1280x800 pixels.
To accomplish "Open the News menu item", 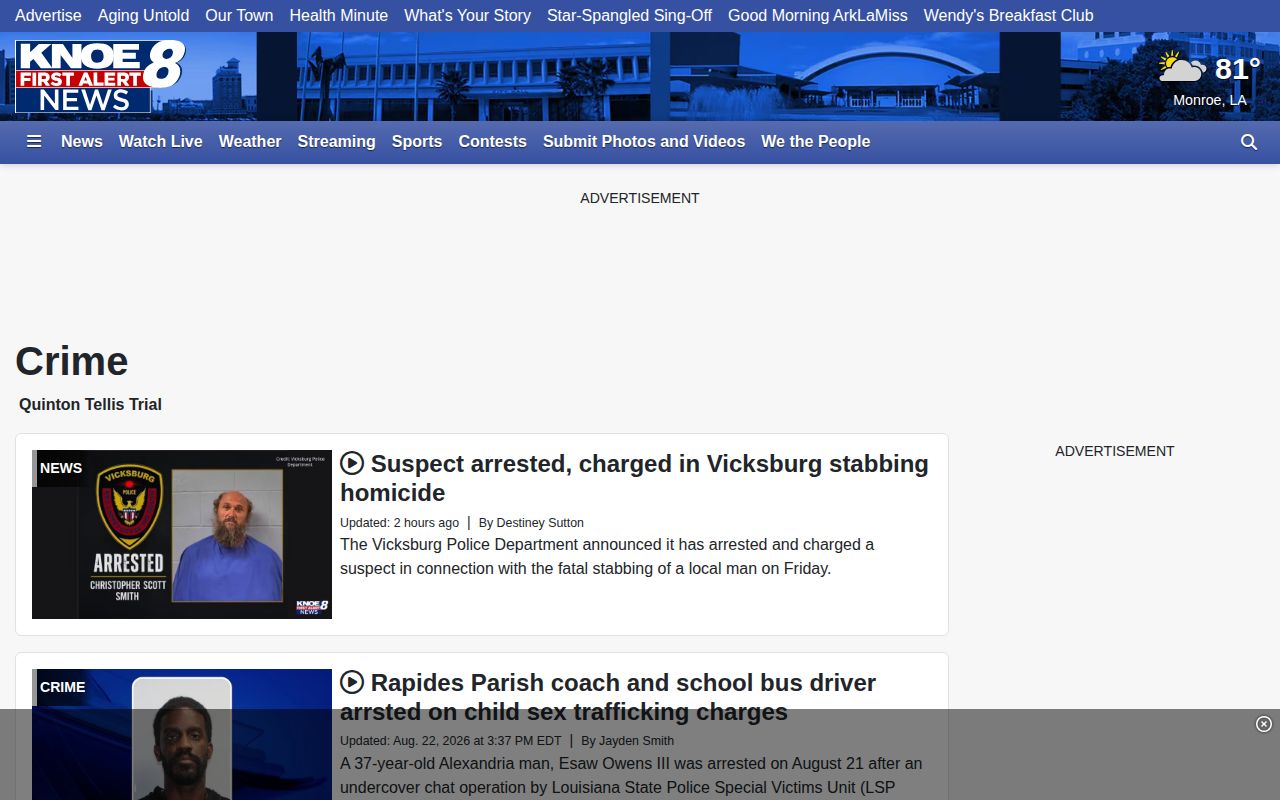I will point(82,142).
